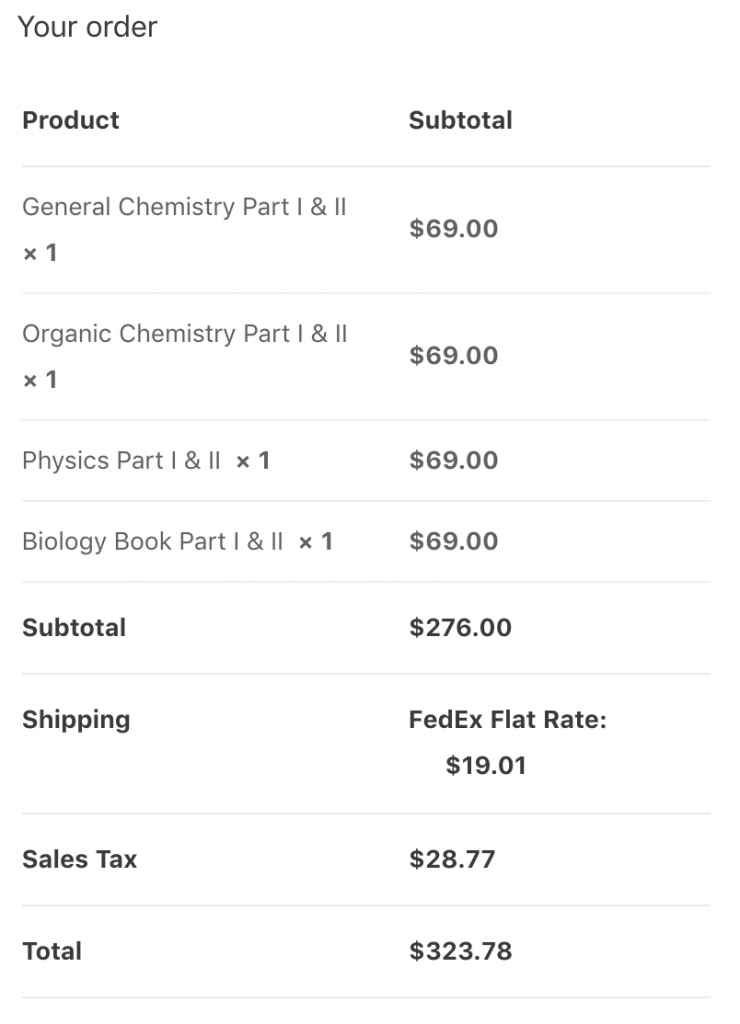Screen dimensions: 740x1024
Task: Click the Physics $69.00 price
Action: [x=454, y=460]
